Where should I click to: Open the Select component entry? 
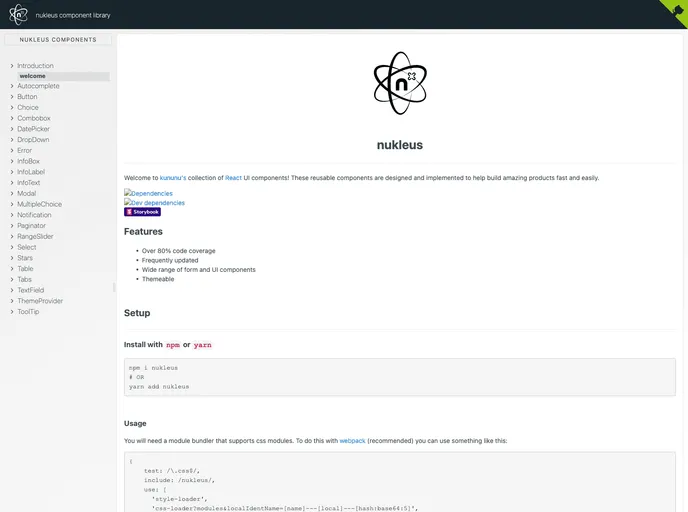click(x=27, y=247)
